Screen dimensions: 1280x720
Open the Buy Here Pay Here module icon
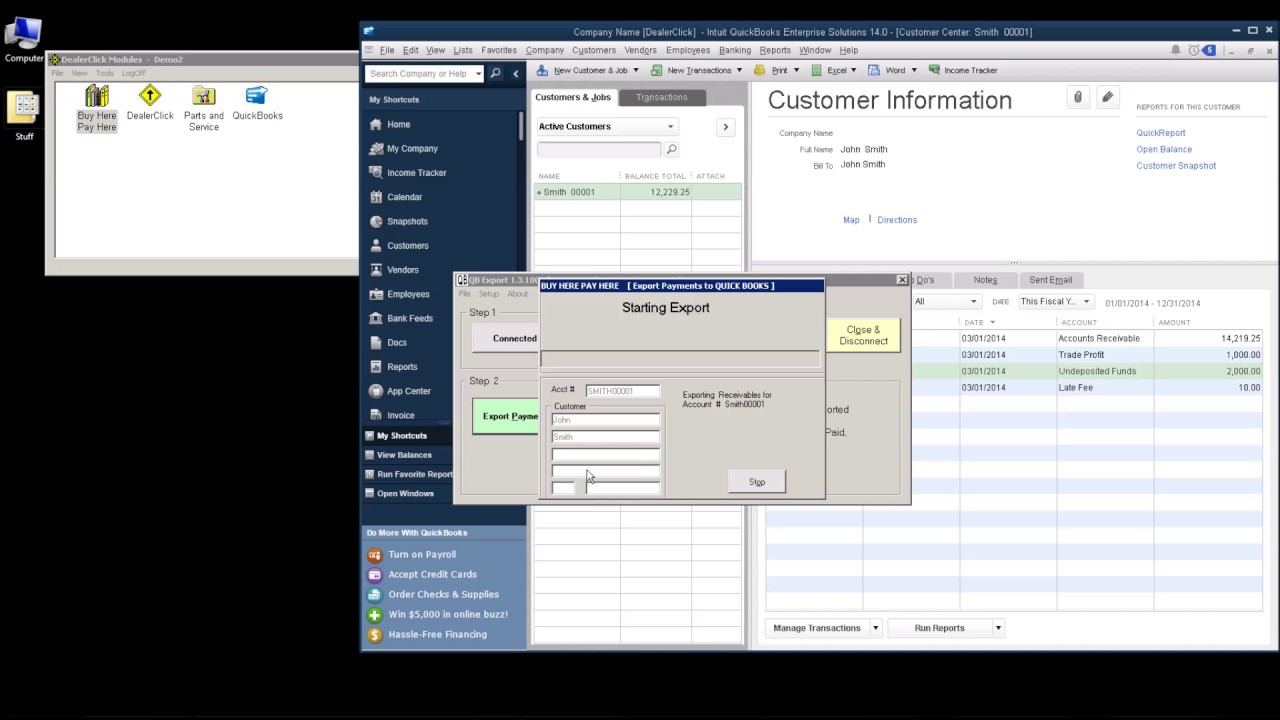(97, 108)
